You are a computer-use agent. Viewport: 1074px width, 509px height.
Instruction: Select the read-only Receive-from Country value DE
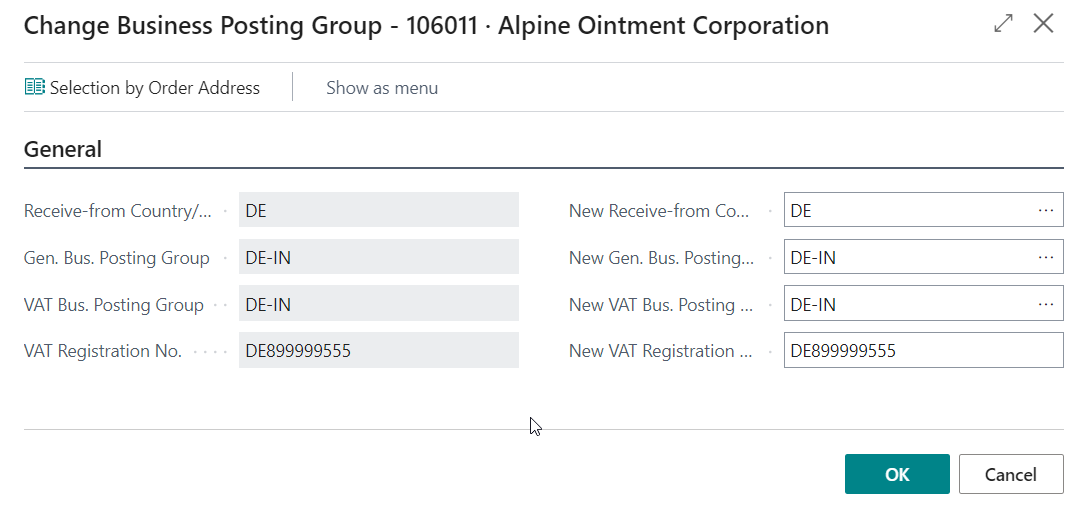click(379, 210)
